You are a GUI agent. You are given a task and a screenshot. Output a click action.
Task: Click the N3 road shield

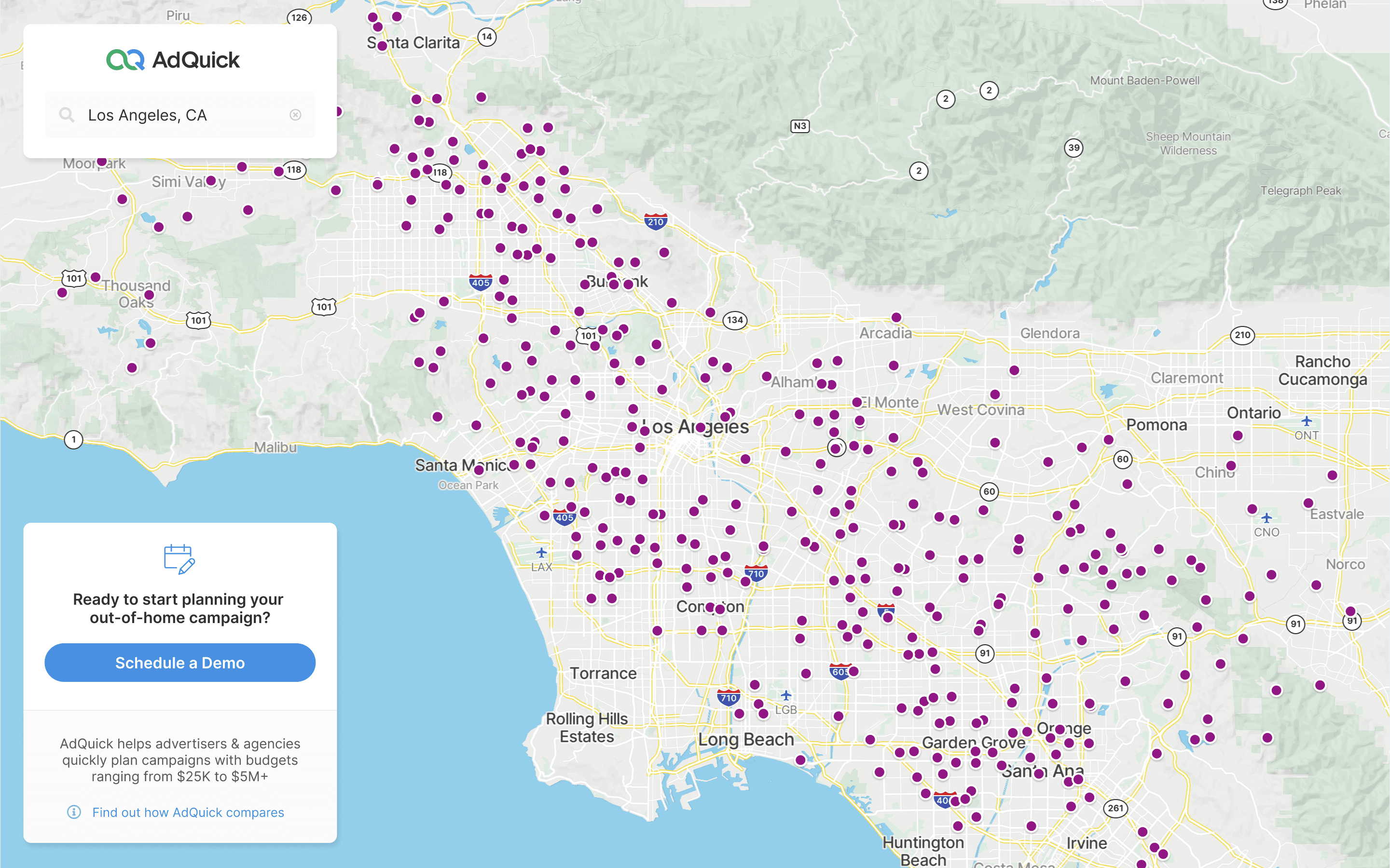coord(799,126)
